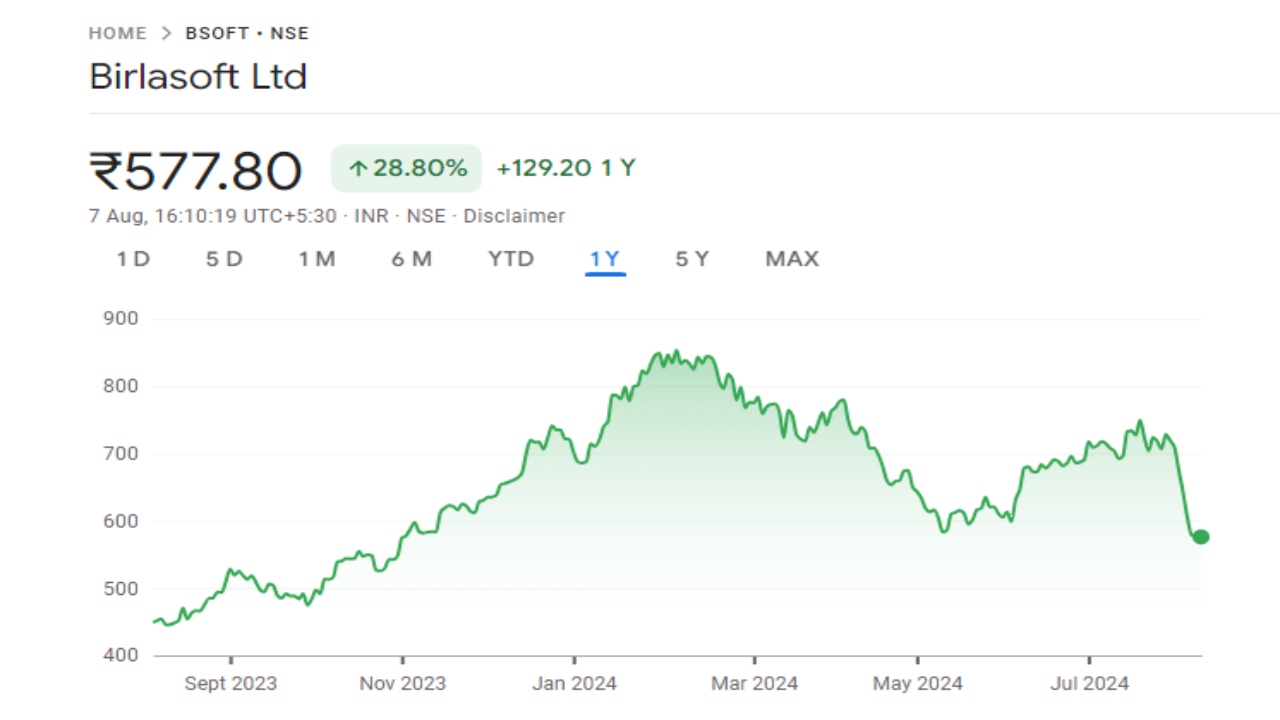Select the 1 Y range tab
Image resolution: width=1280 pixels, height=720 pixels.
point(605,259)
